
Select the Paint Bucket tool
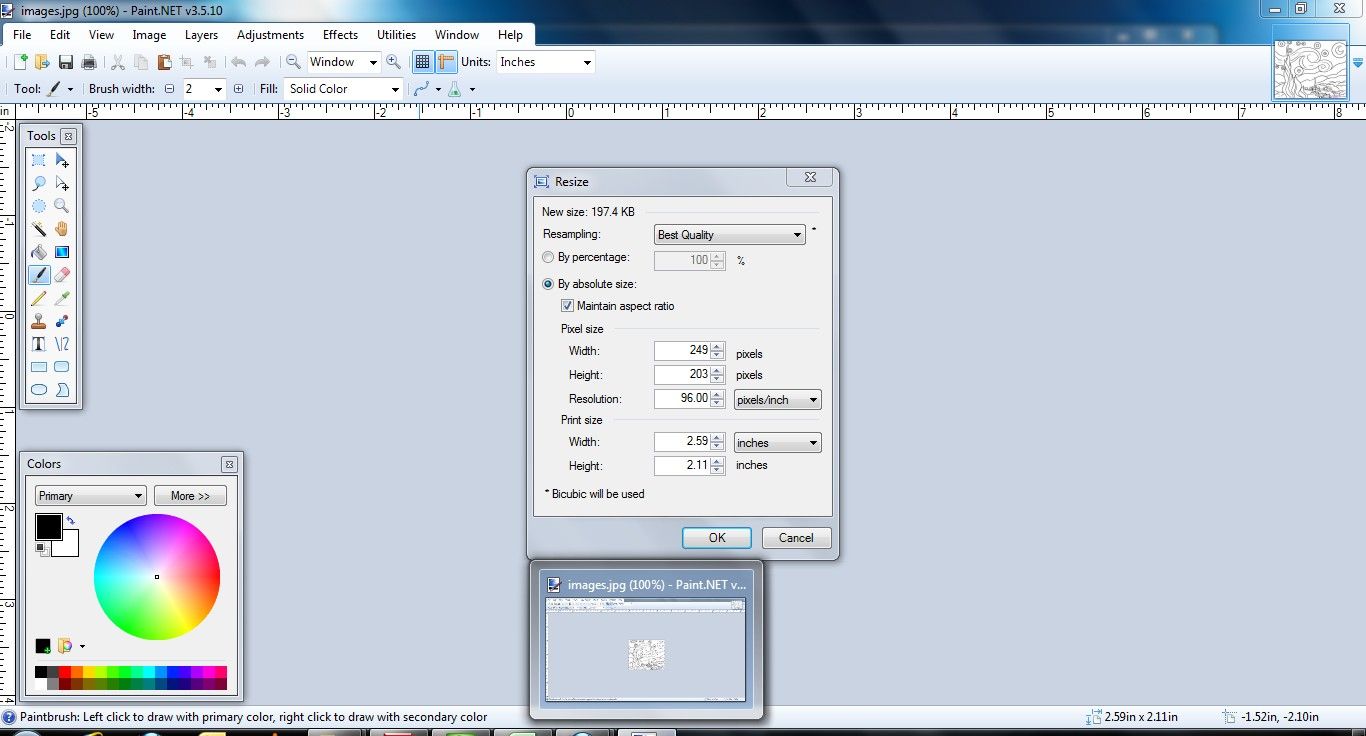[38, 252]
